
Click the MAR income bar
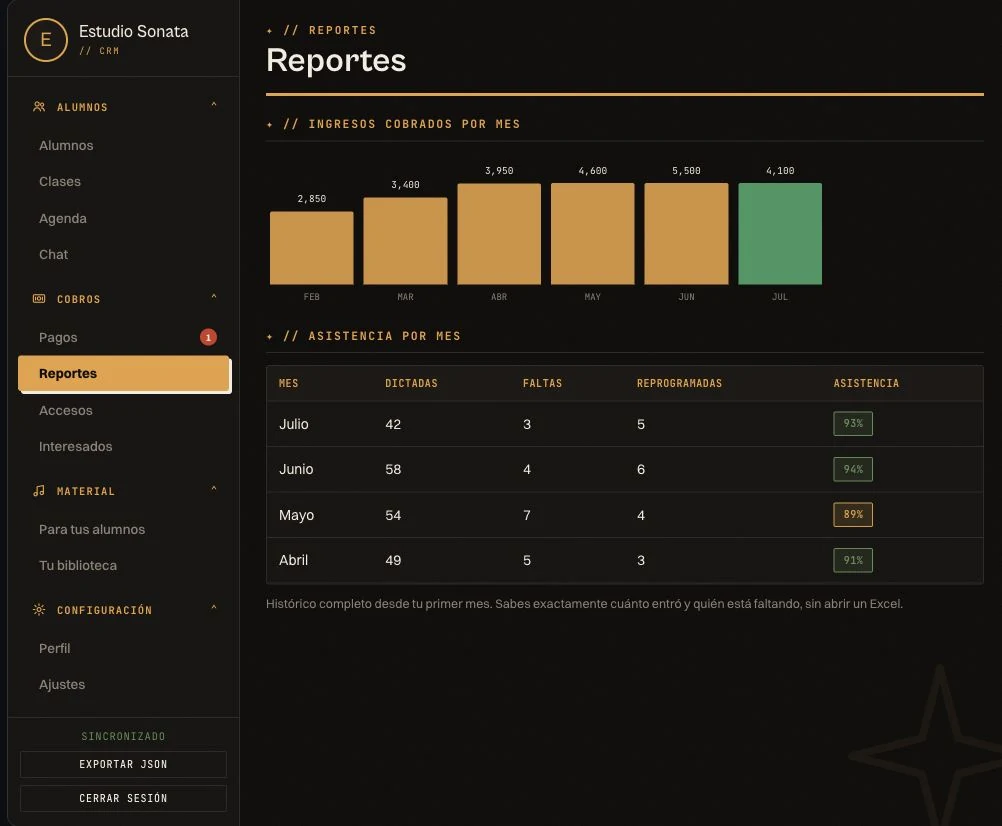click(405, 241)
